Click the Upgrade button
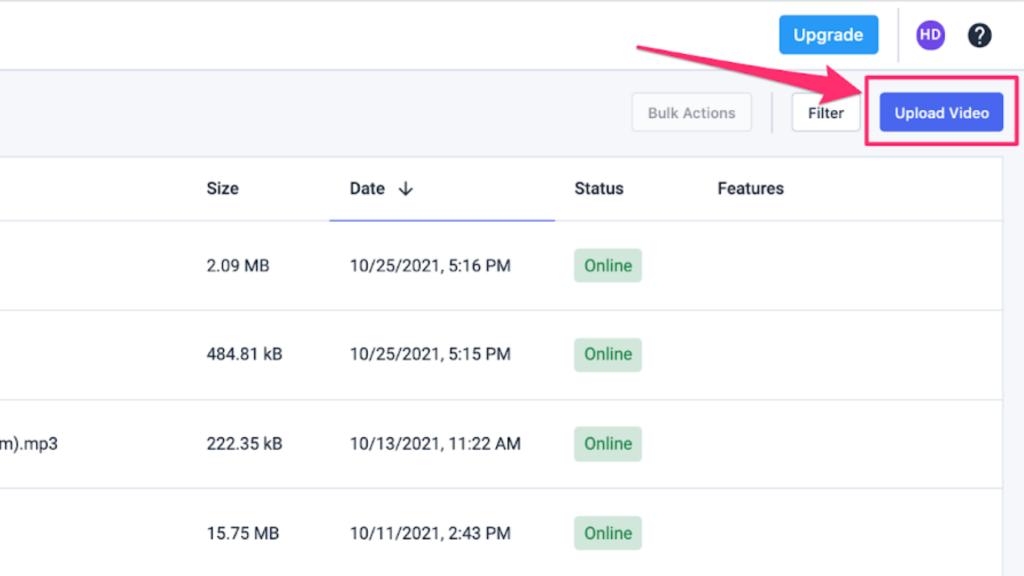Image resolution: width=1024 pixels, height=576 pixels. pyautogui.click(x=828, y=35)
